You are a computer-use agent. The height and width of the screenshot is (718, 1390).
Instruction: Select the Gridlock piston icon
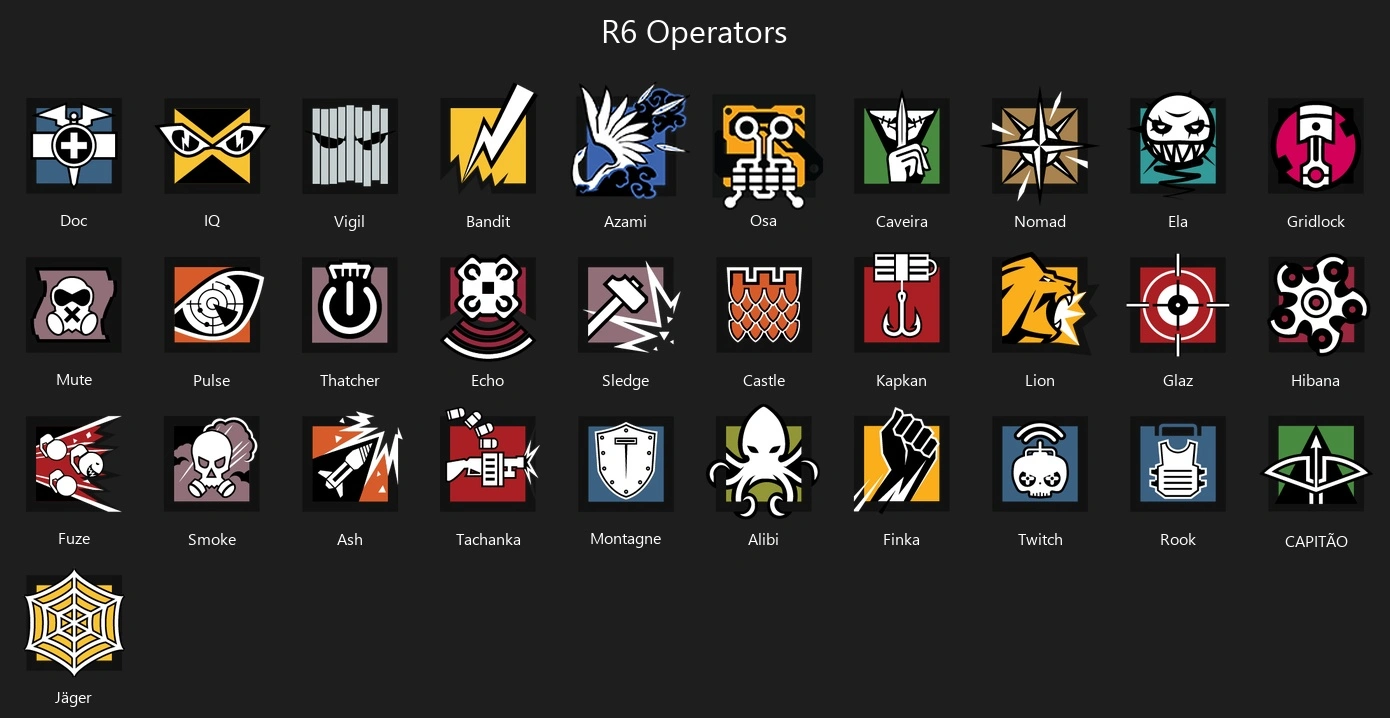point(1316,146)
